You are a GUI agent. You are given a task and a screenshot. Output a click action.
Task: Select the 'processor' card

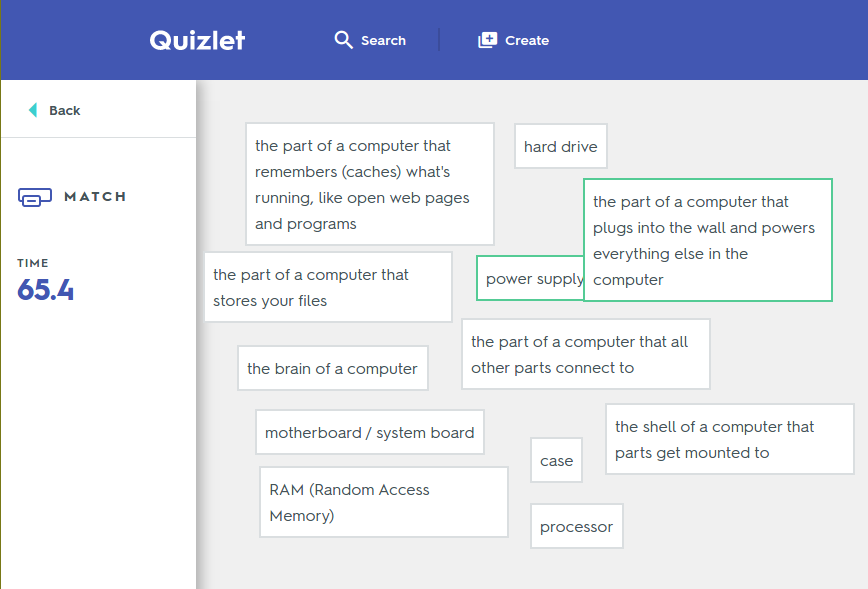(576, 526)
